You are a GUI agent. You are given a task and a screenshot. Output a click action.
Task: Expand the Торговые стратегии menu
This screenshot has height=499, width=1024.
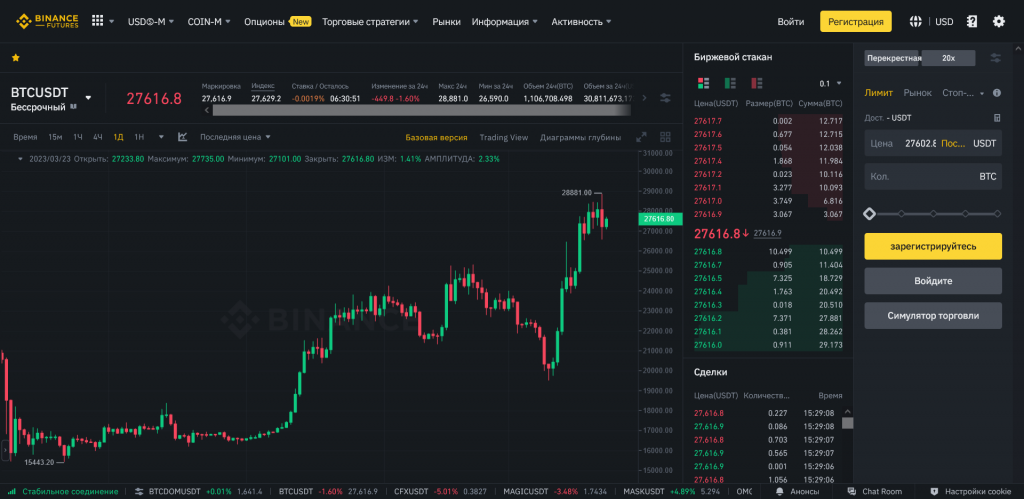(x=370, y=22)
